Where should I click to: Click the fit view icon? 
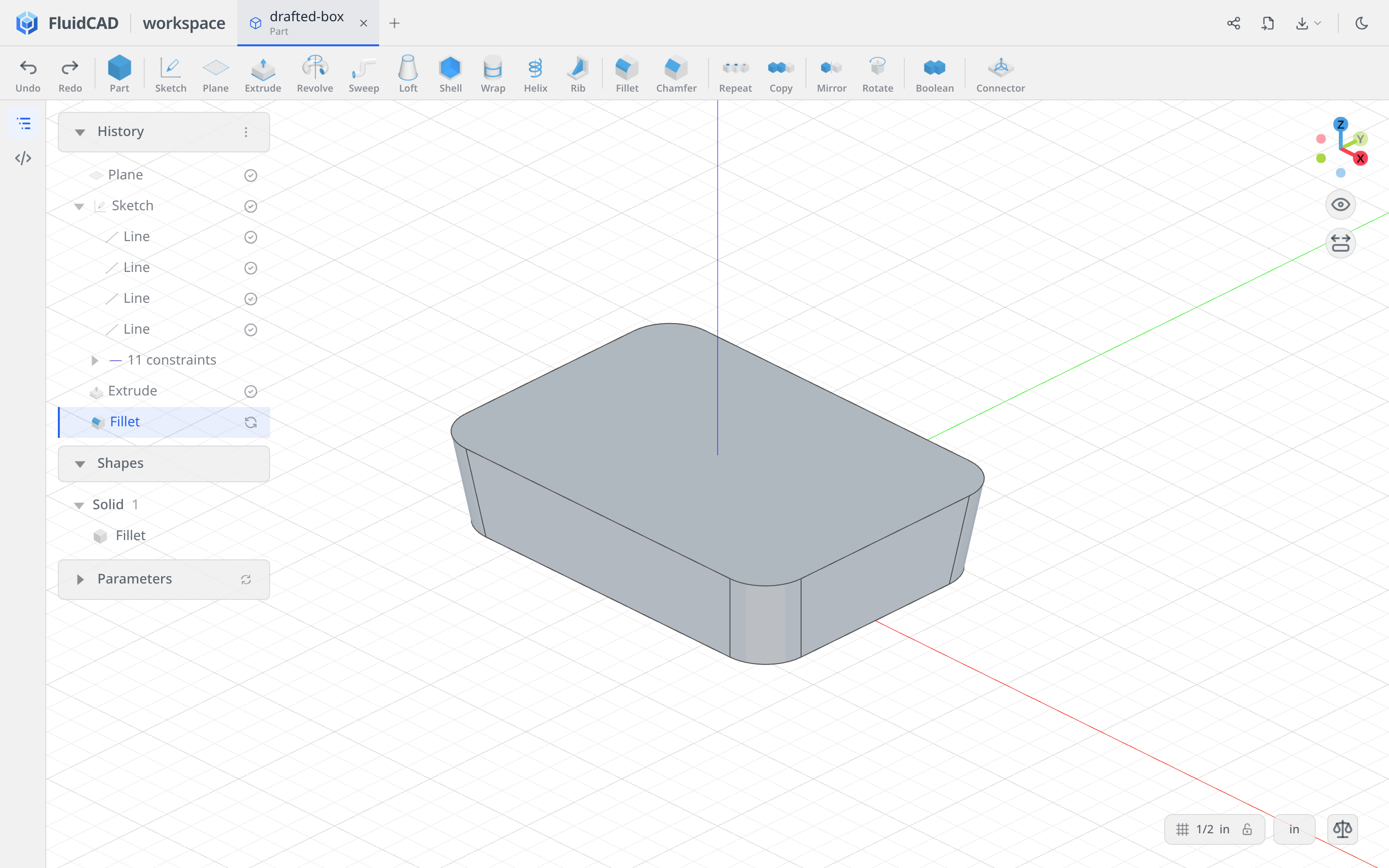pyautogui.click(x=1340, y=243)
